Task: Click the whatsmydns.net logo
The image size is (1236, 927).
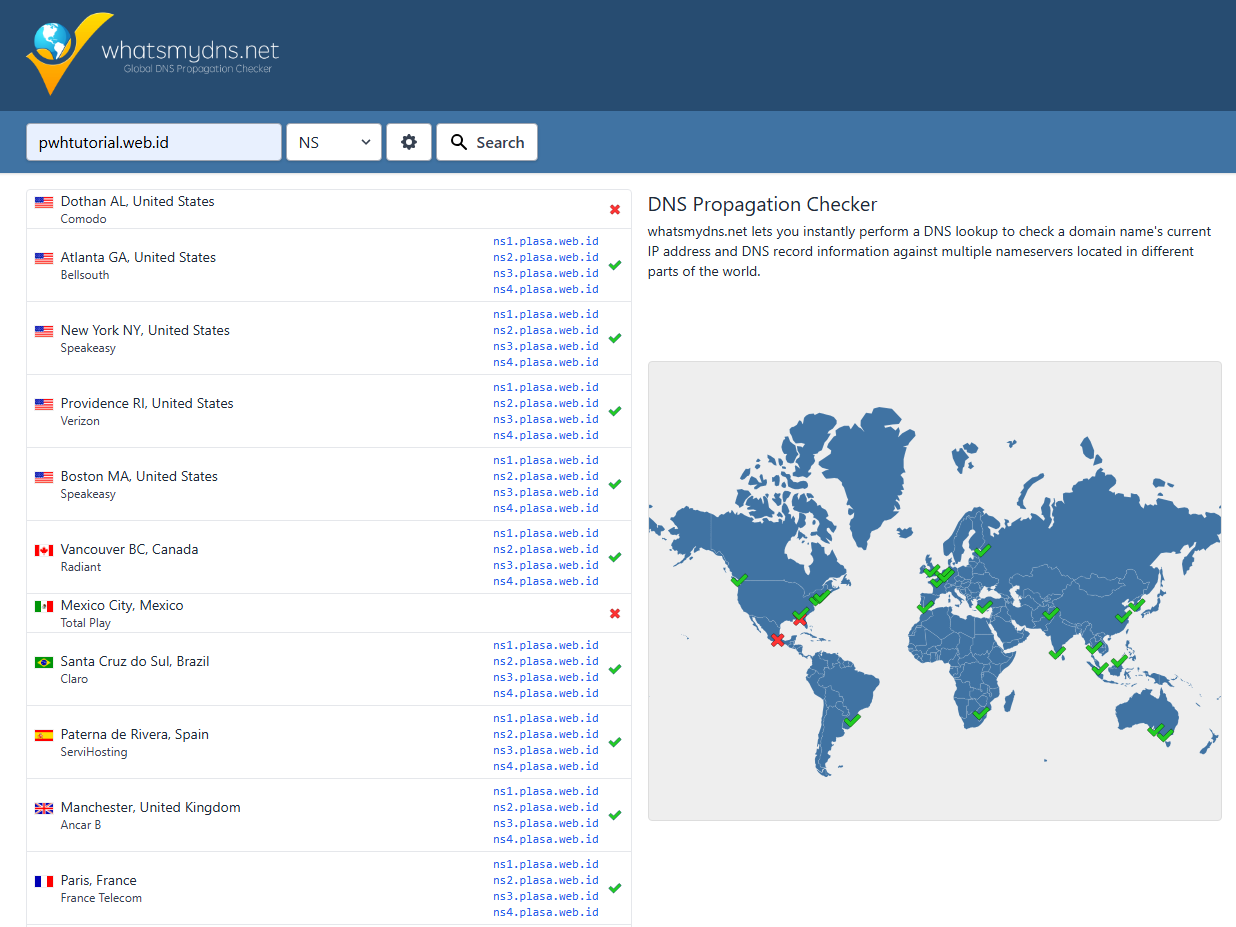Action: (x=152, y=54)
